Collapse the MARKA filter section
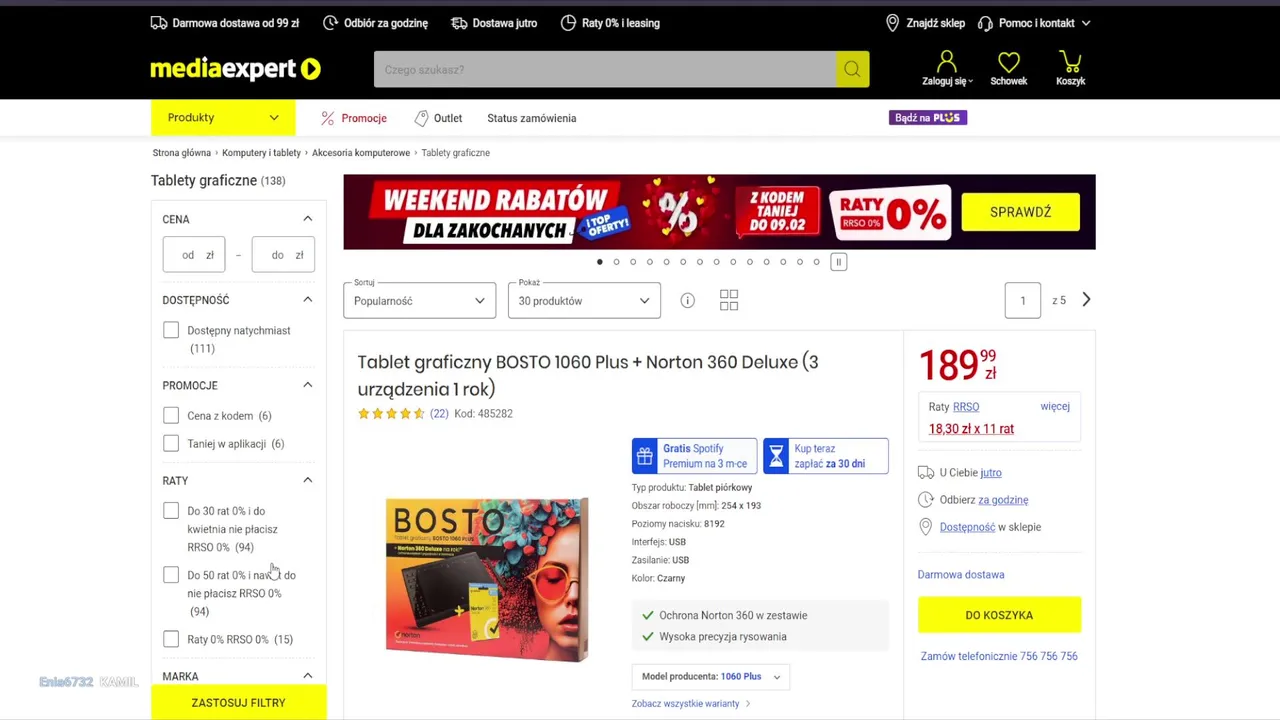Image resolution: width=1280 pixels, height=720 pixels. (307, 676)
